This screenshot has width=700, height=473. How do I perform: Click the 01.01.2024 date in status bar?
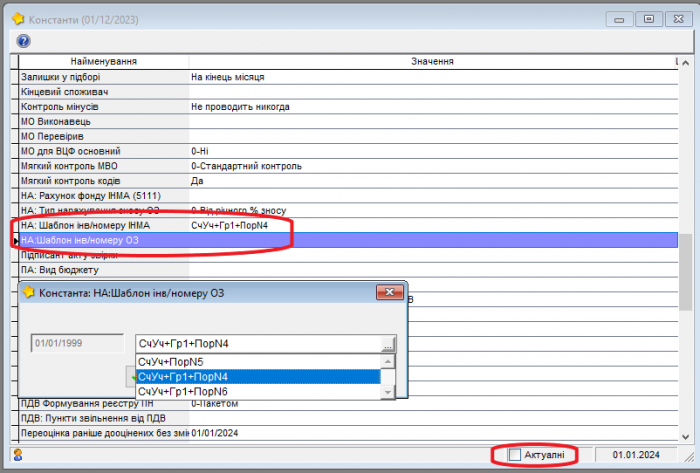(638, 455)
